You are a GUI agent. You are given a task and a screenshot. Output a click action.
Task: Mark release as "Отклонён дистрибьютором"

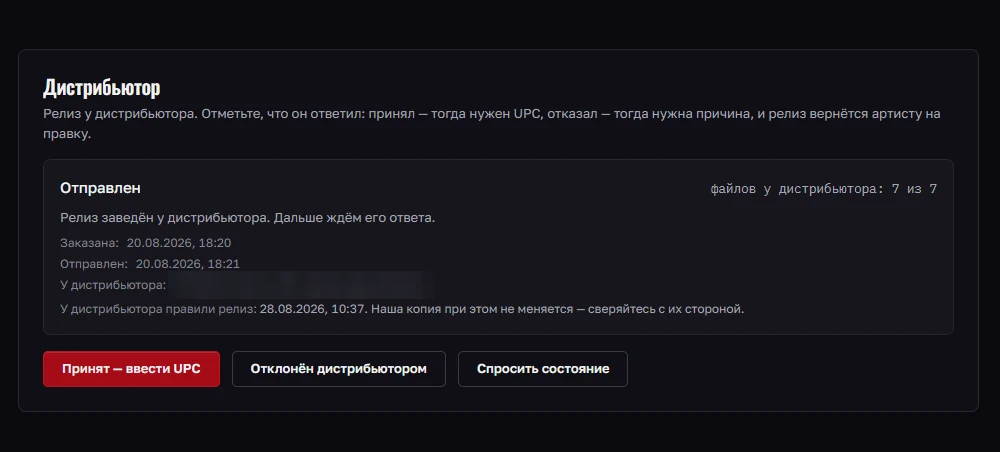click(x=339, y=368)
